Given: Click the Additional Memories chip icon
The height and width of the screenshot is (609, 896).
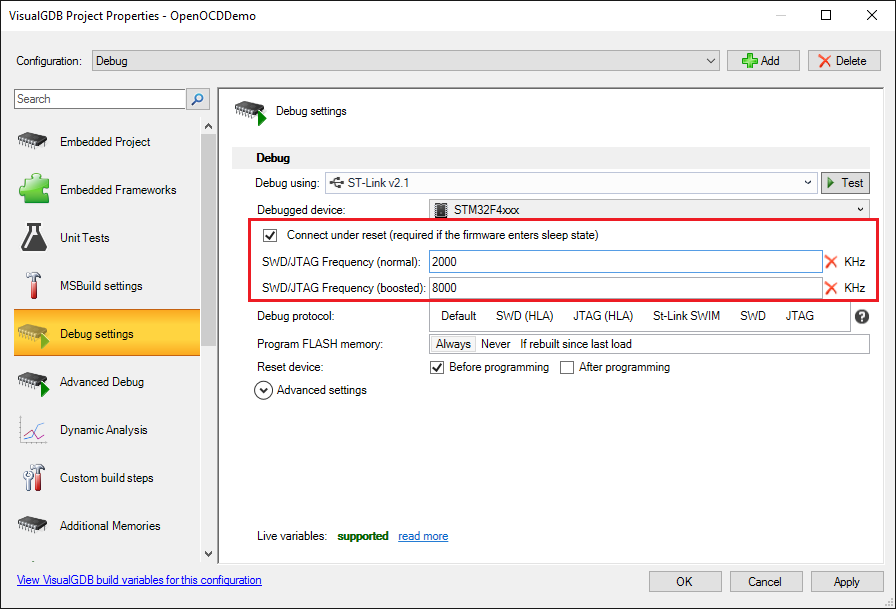Looking at the screenshot, I should coord(33,524).
